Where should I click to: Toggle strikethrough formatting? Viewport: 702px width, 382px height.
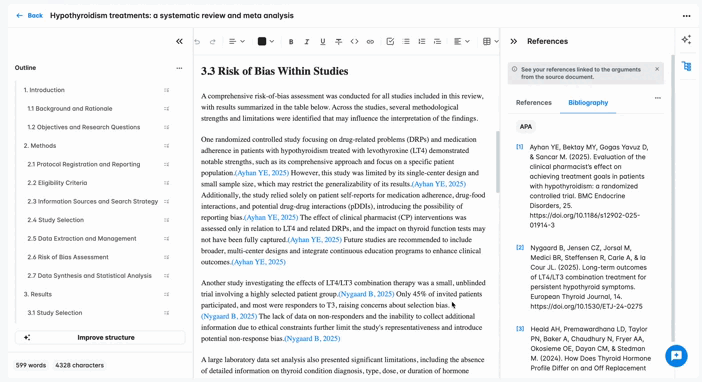pyautogui.click(x=338, y=42)
